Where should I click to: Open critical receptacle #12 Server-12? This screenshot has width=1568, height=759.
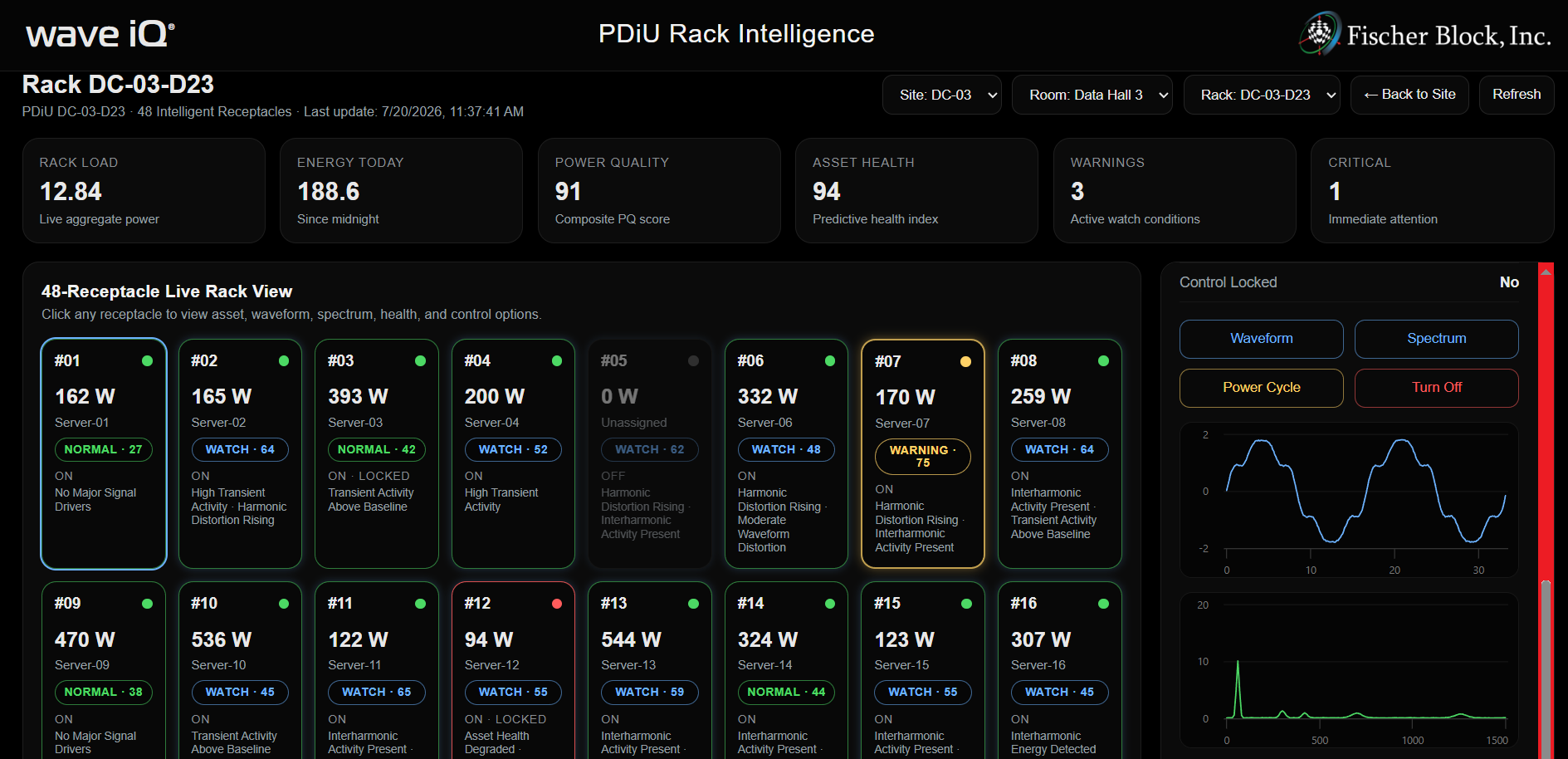pos(513,670)
